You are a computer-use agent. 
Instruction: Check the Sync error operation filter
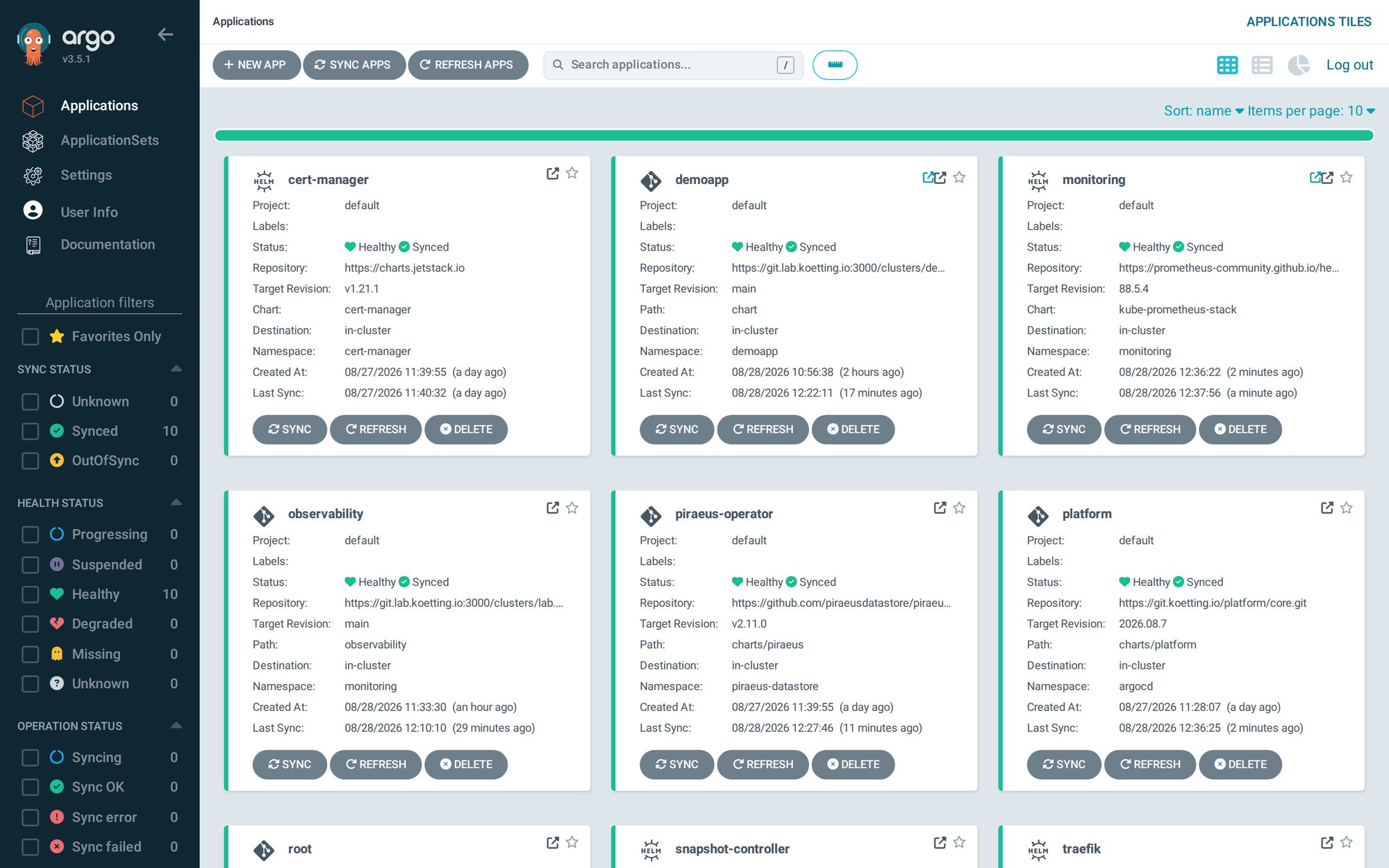tap(31, 818)
